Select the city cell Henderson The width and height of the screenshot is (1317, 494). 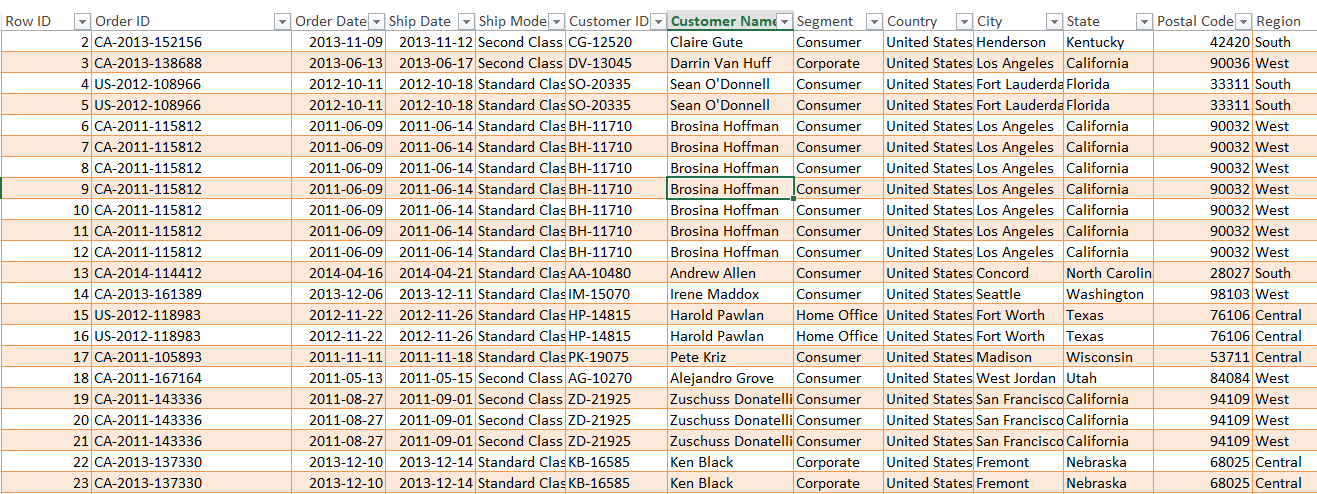(x=1018, y=42)
